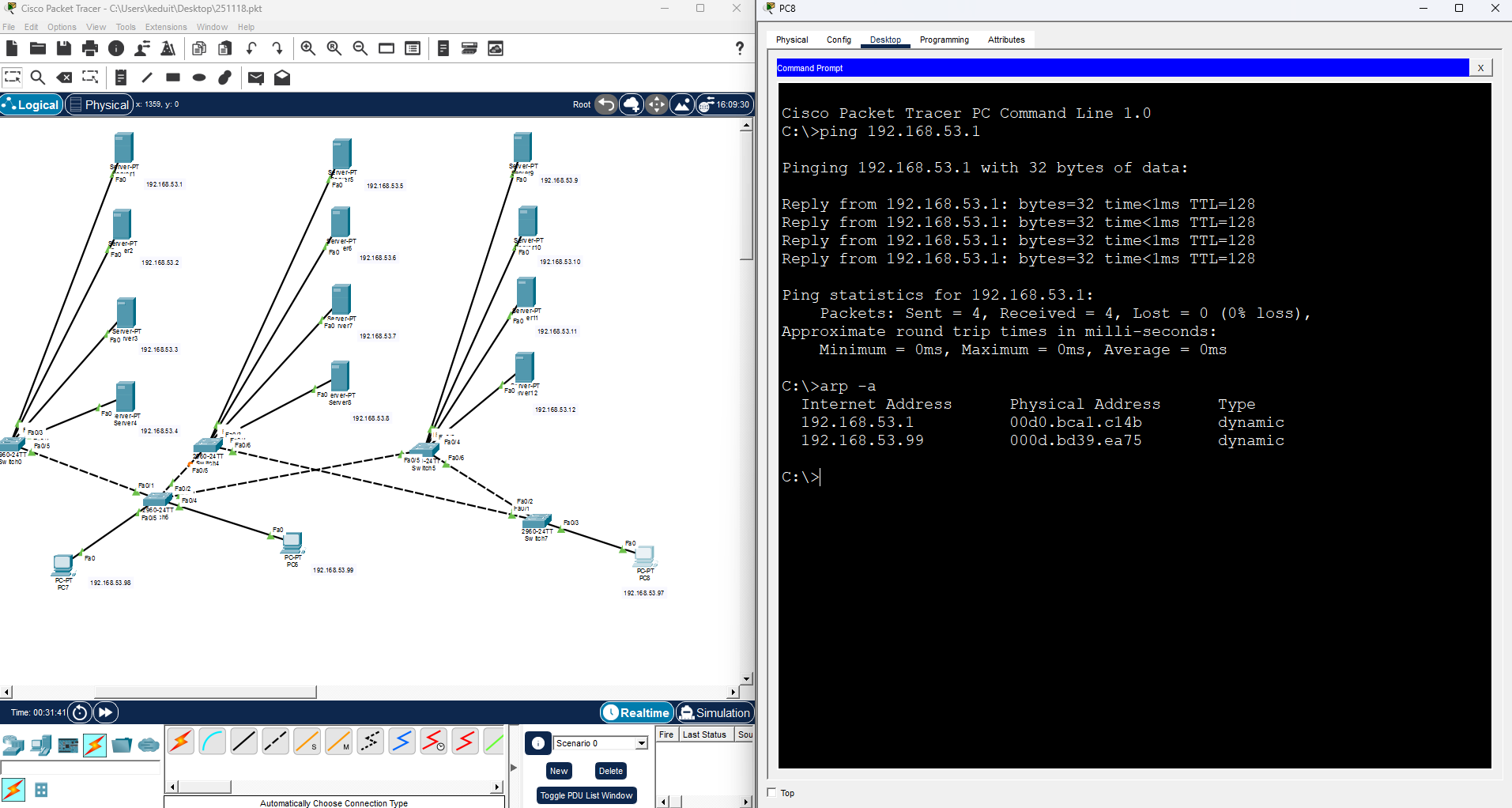The height and width of the screenshot is (808, 1512).
Task: Click the Fire column header
Action: coord(666,734)
